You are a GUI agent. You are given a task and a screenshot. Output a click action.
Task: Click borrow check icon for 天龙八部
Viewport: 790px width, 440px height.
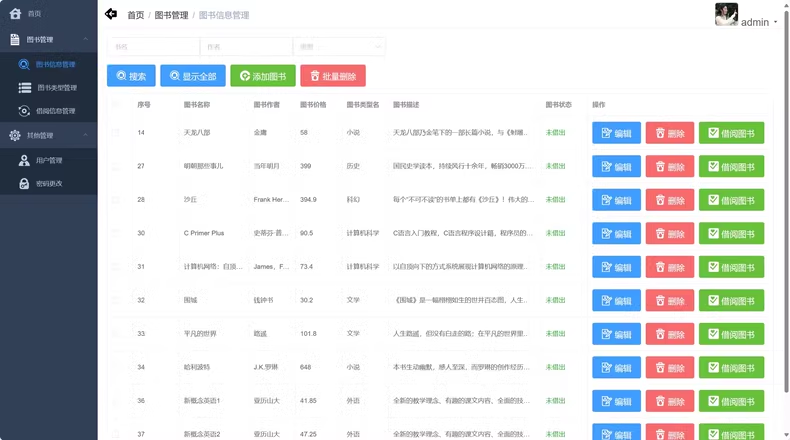(x=713, y=133)
